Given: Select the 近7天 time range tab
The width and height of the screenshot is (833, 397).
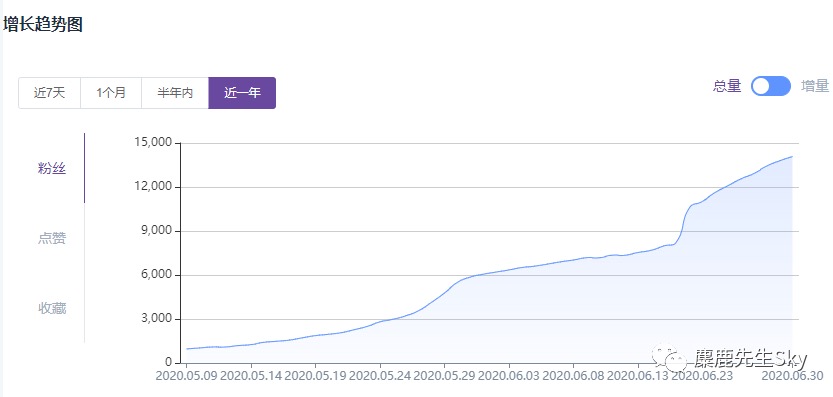Looking at the screenshot, I should tap(49, 93).
